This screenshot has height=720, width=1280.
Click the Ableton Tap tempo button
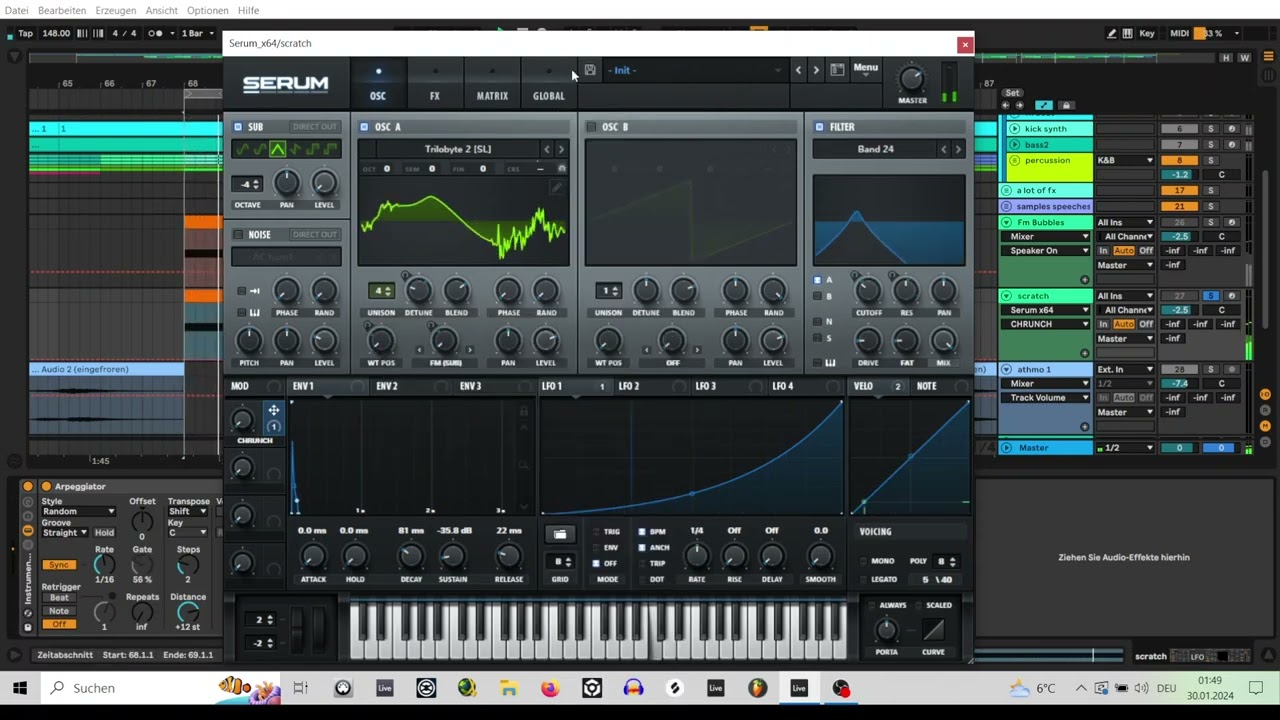click(x=25, y=33)
